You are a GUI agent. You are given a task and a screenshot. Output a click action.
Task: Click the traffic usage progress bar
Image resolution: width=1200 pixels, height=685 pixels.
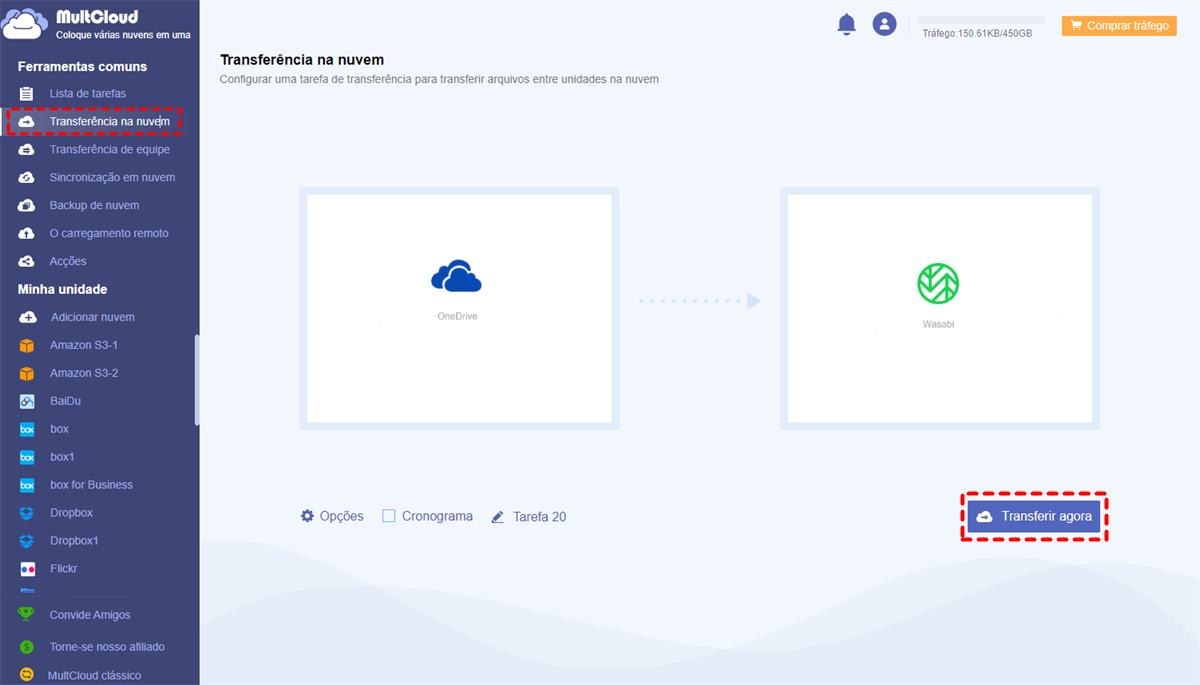point(981,20)
